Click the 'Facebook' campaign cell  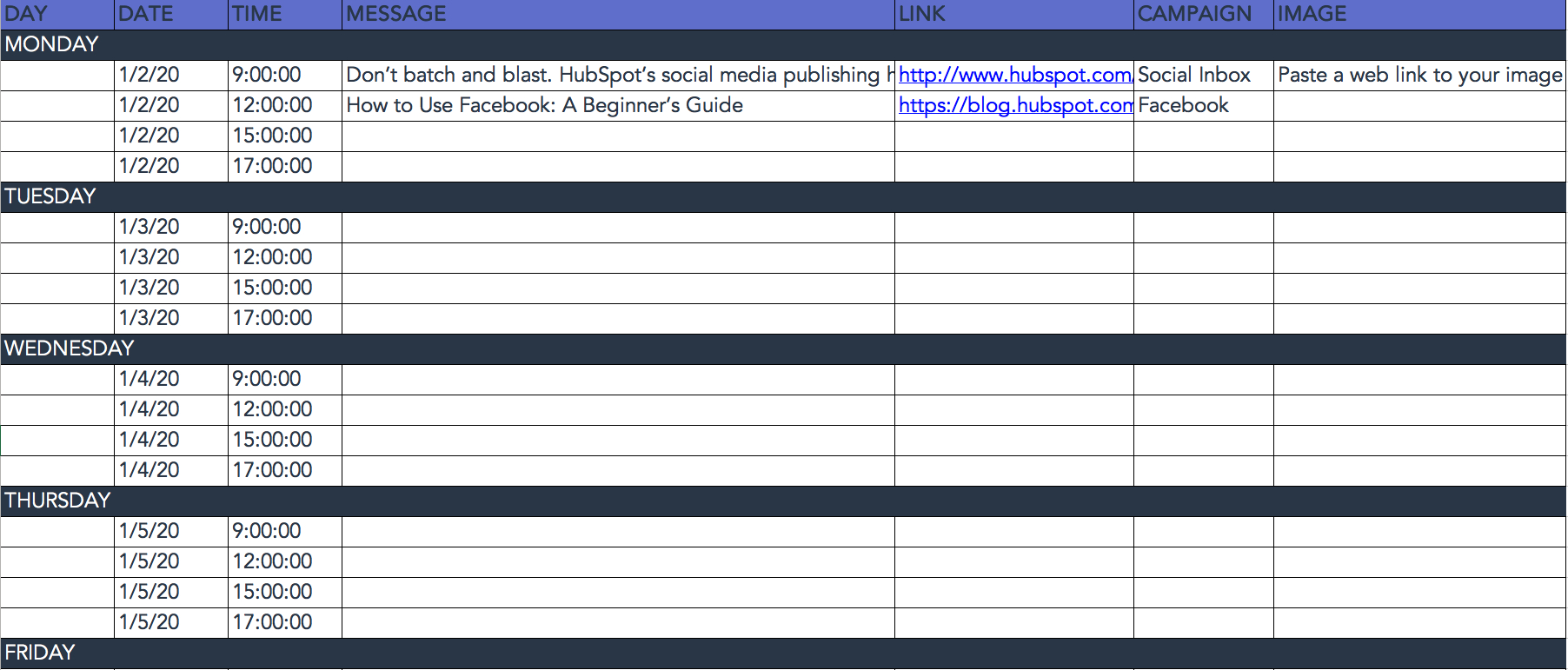[x=1203, y=106]
